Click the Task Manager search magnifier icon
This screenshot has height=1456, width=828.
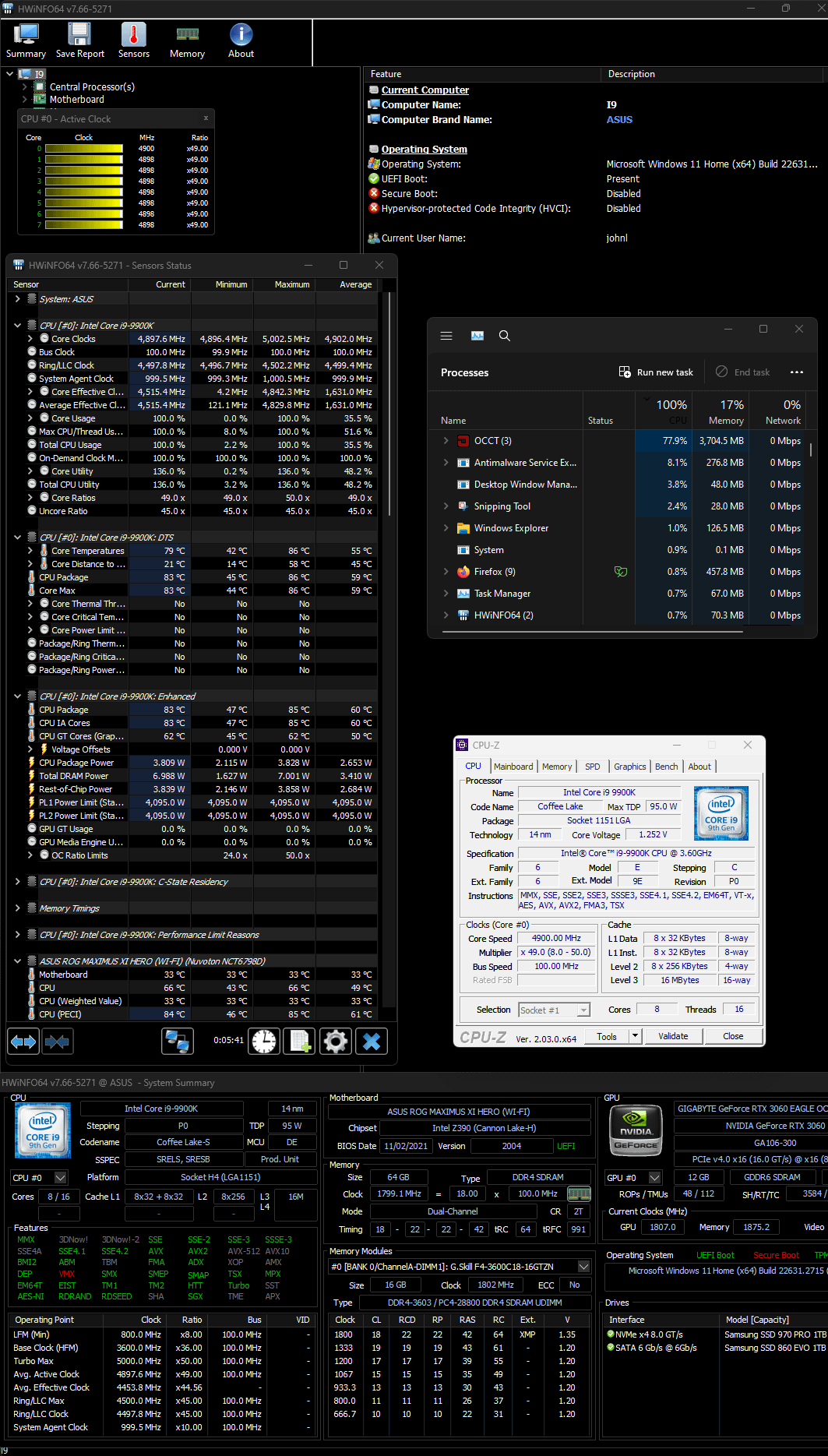[505, 336]
